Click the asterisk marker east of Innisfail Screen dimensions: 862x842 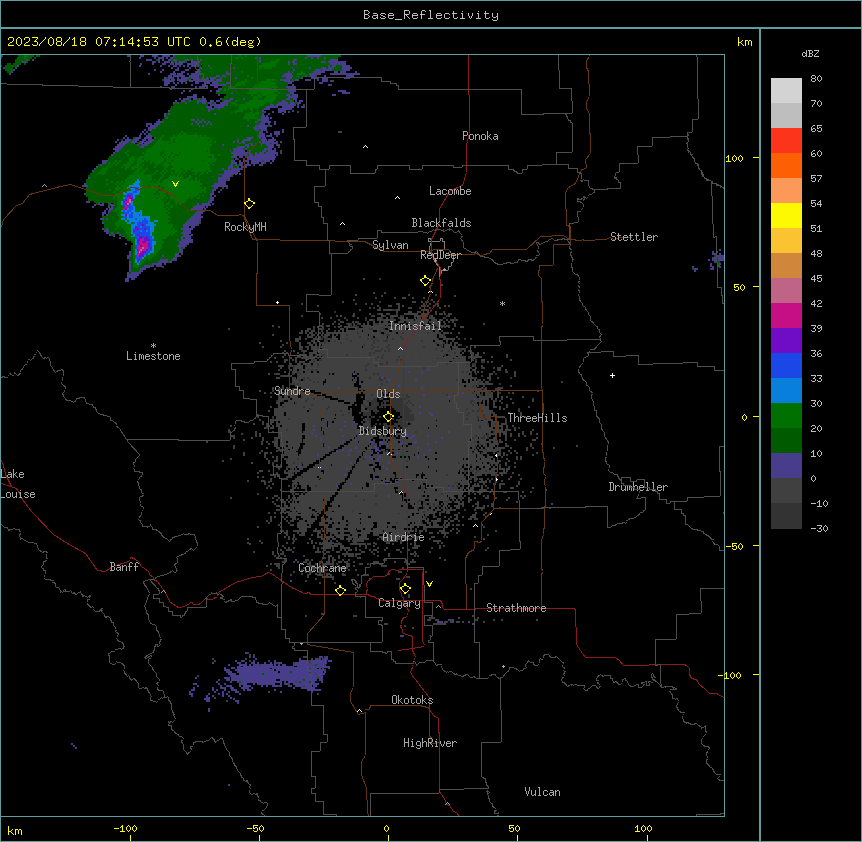click(502, 304)
